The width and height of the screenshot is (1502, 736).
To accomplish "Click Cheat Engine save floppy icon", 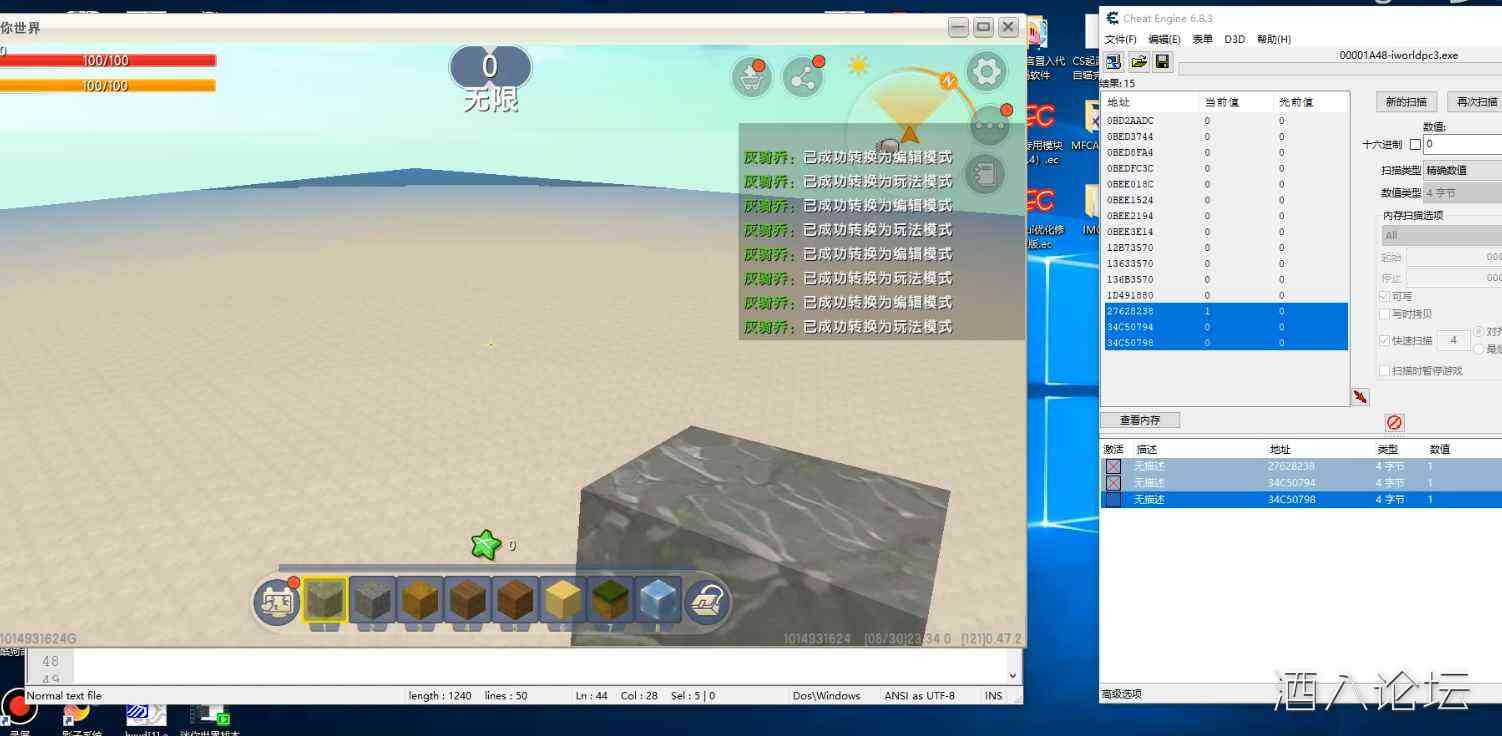I will click(1163, 62).
